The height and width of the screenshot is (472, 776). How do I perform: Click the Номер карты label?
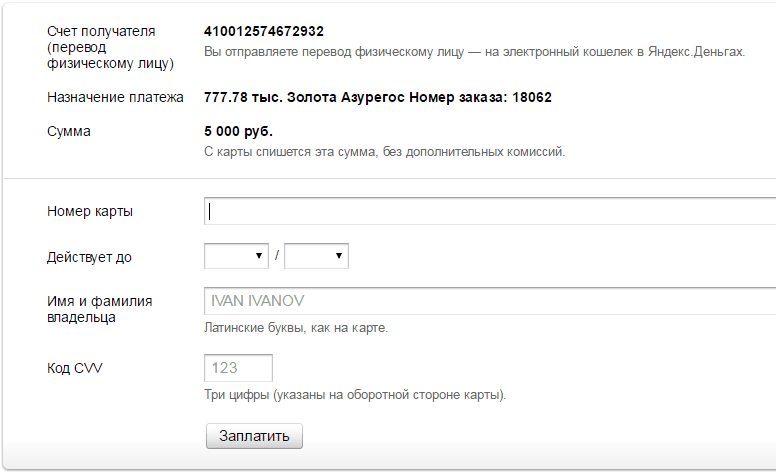click(x=90, y=211)
